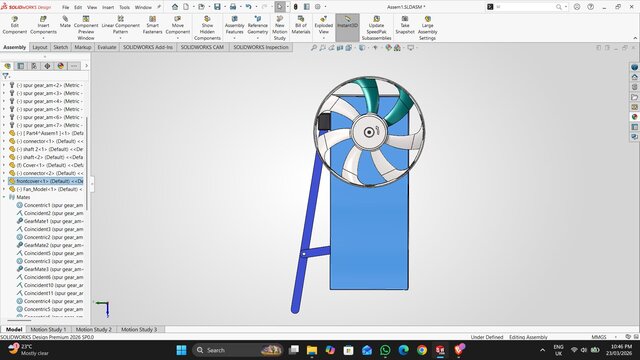640x360 pixels.
Task: Click the Print icon
Action: 233,7
